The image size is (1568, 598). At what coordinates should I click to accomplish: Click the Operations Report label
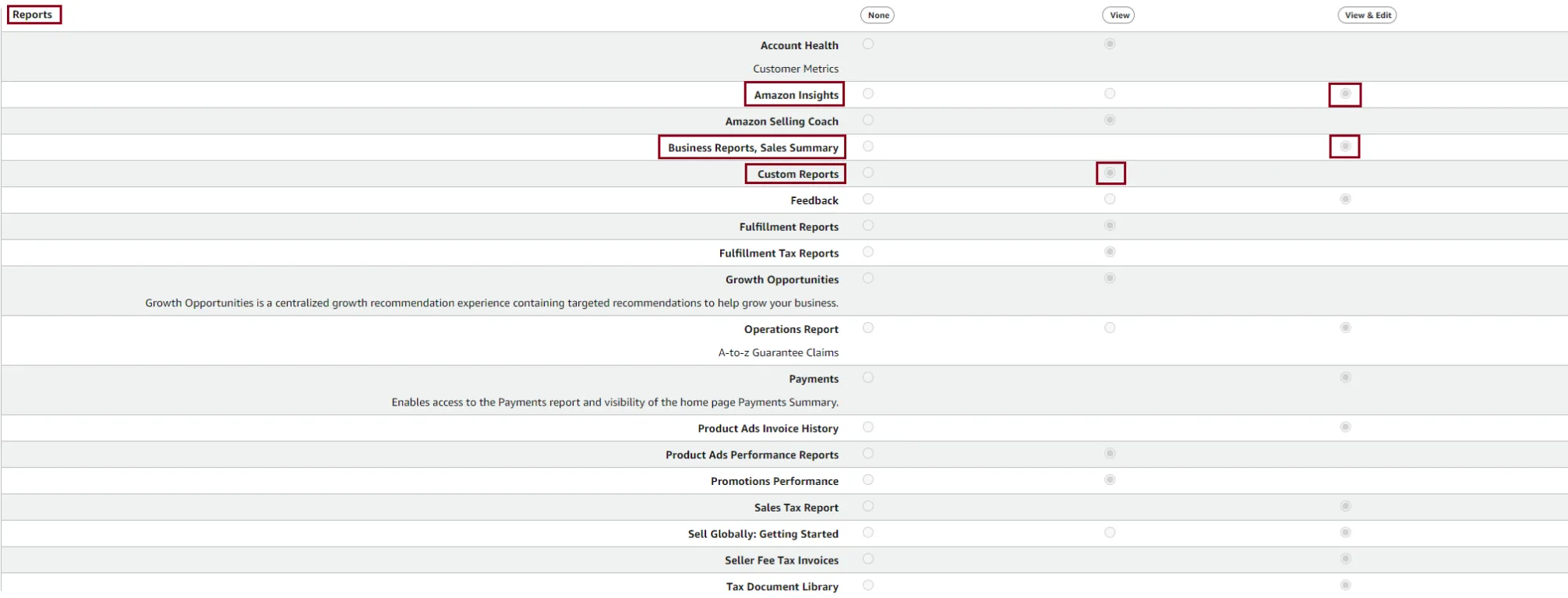pos(791,329)
